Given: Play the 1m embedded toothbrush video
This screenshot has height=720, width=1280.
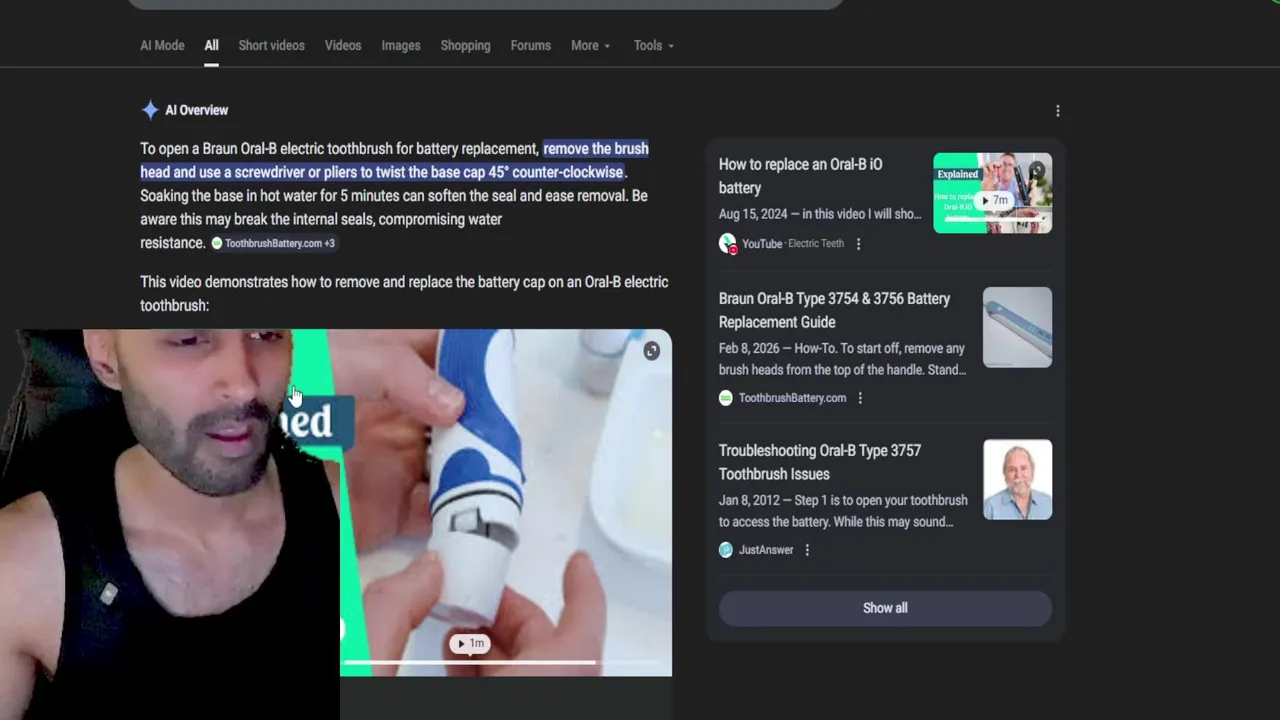Looking at the screenshot, I should point(469,643).
